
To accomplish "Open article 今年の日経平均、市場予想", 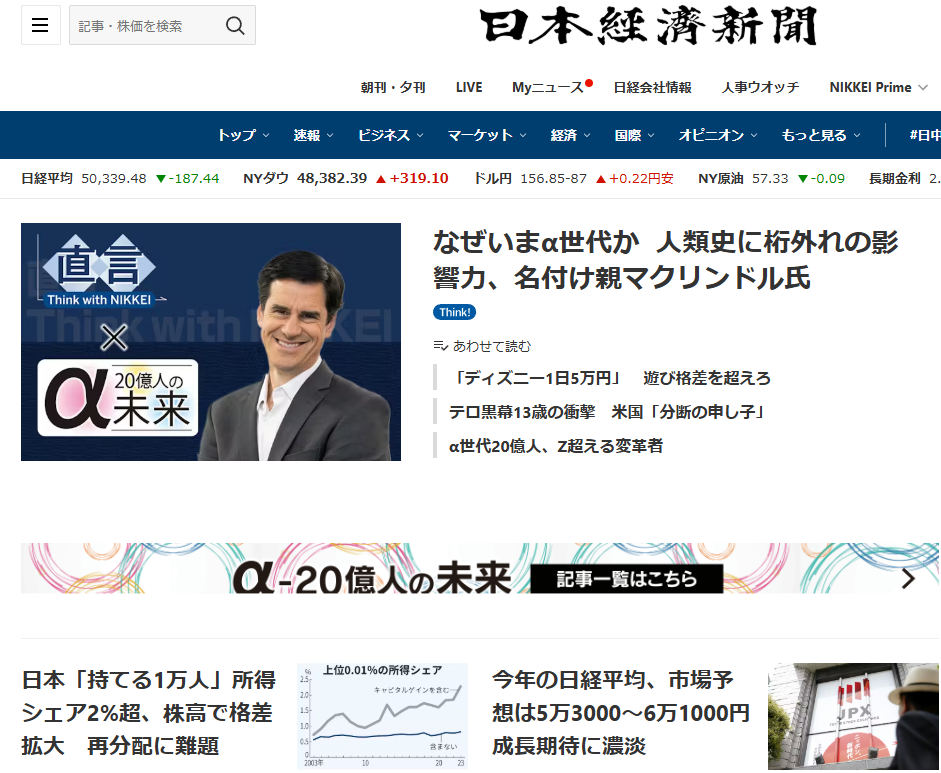I will (x=621, y=713).
